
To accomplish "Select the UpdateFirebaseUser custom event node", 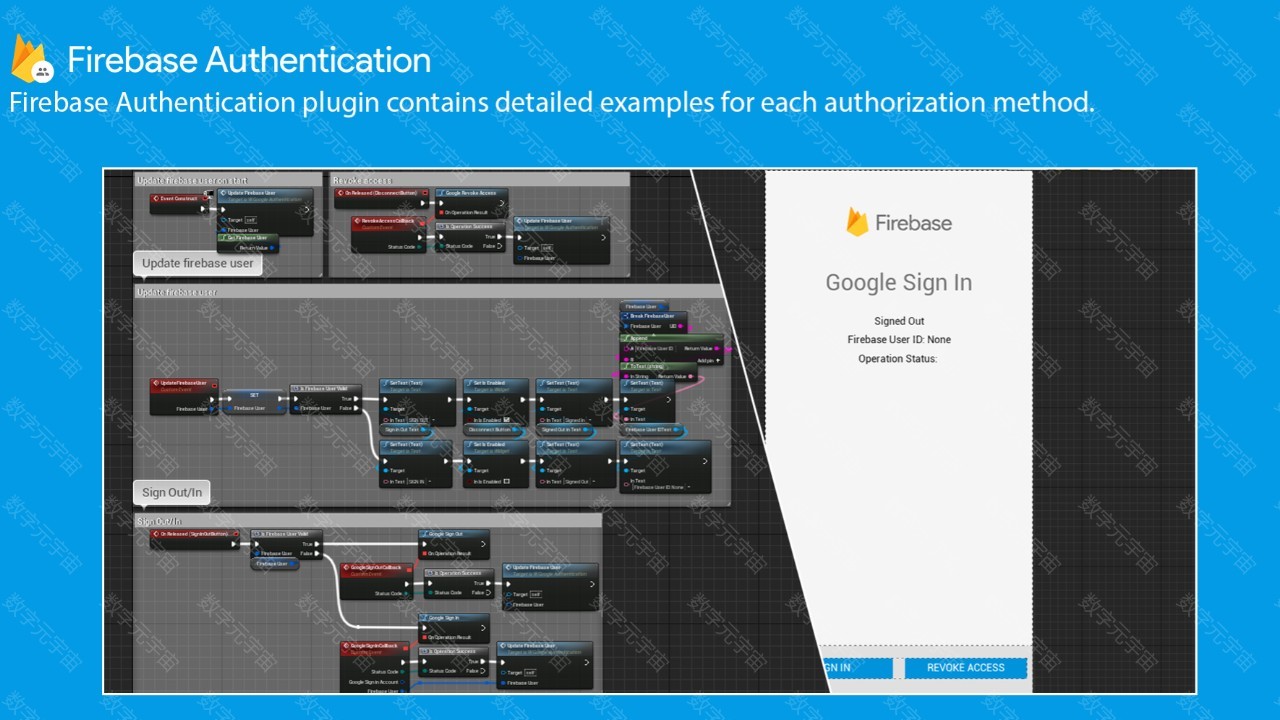I will pos(184,395).
